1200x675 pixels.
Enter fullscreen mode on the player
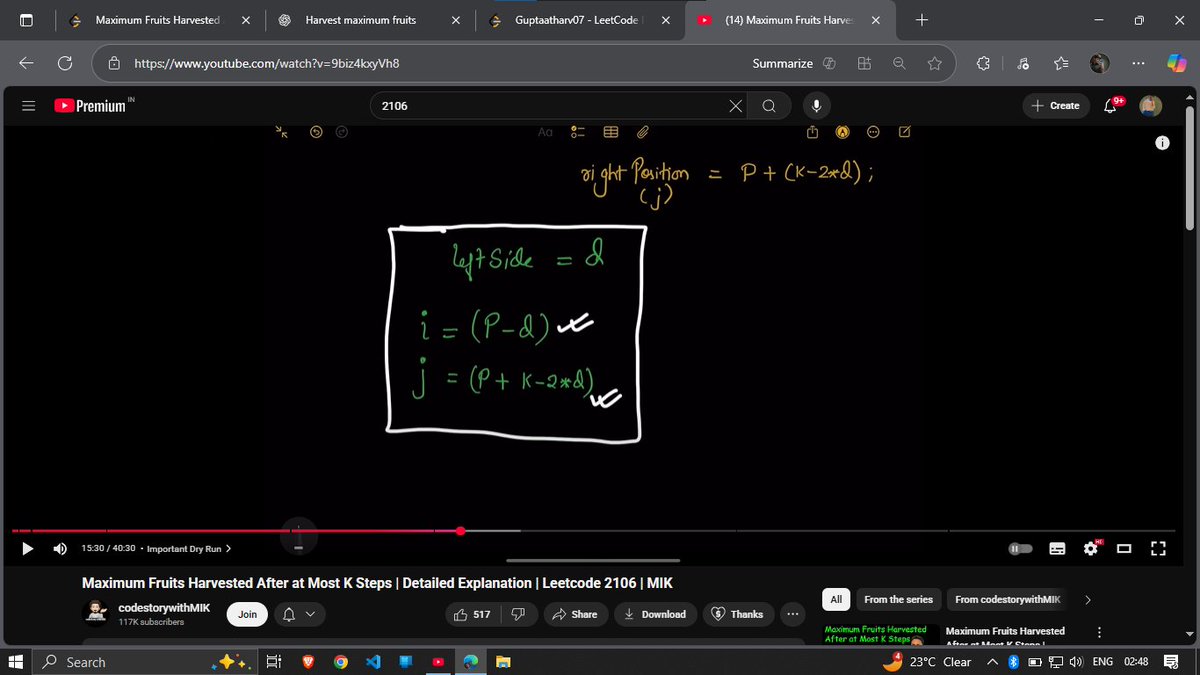pyautogui.click(x=1157, y=548)
